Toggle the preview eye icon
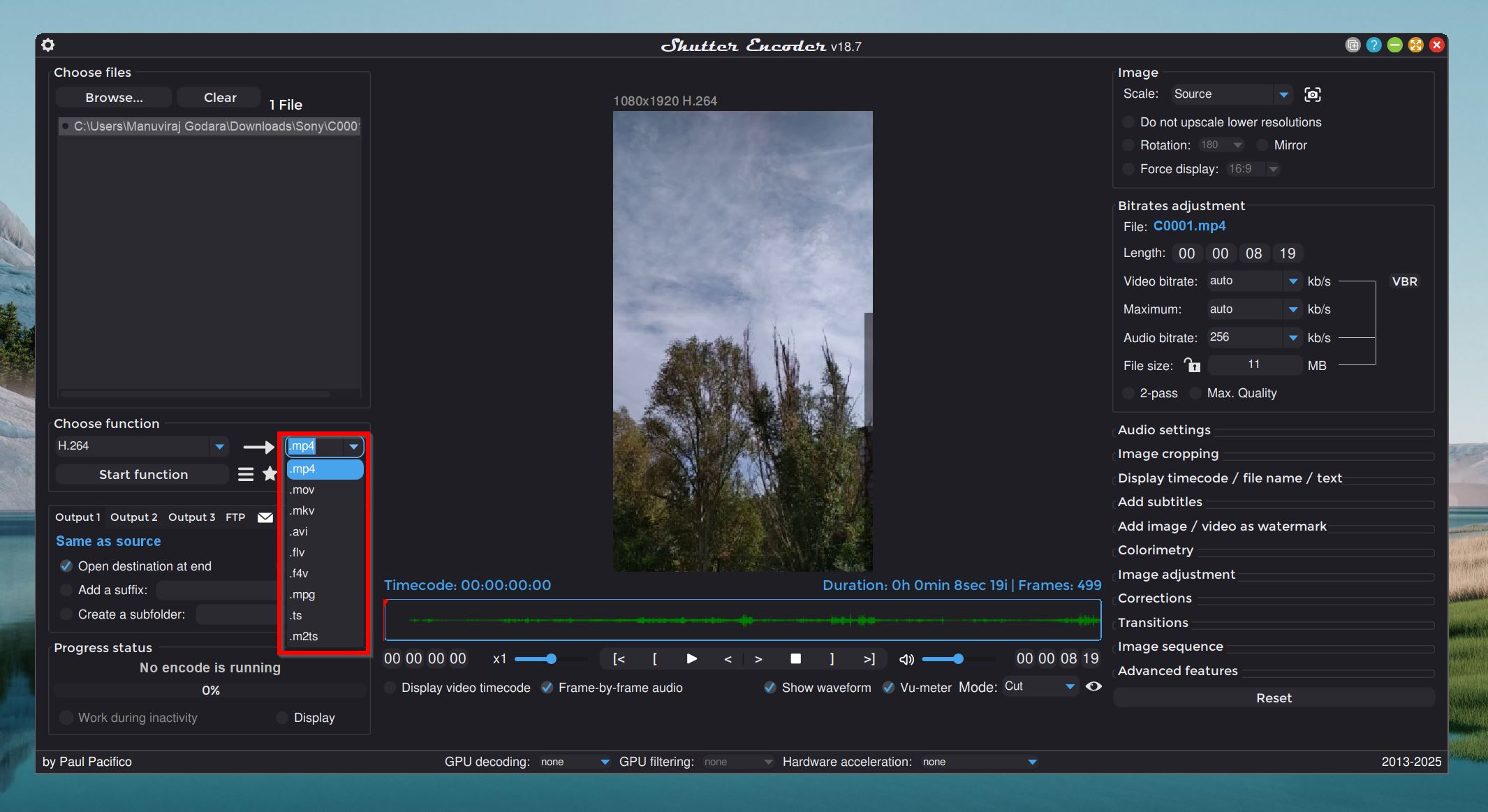Viewport: 1488px width, 812px height. pos(1093,686)
